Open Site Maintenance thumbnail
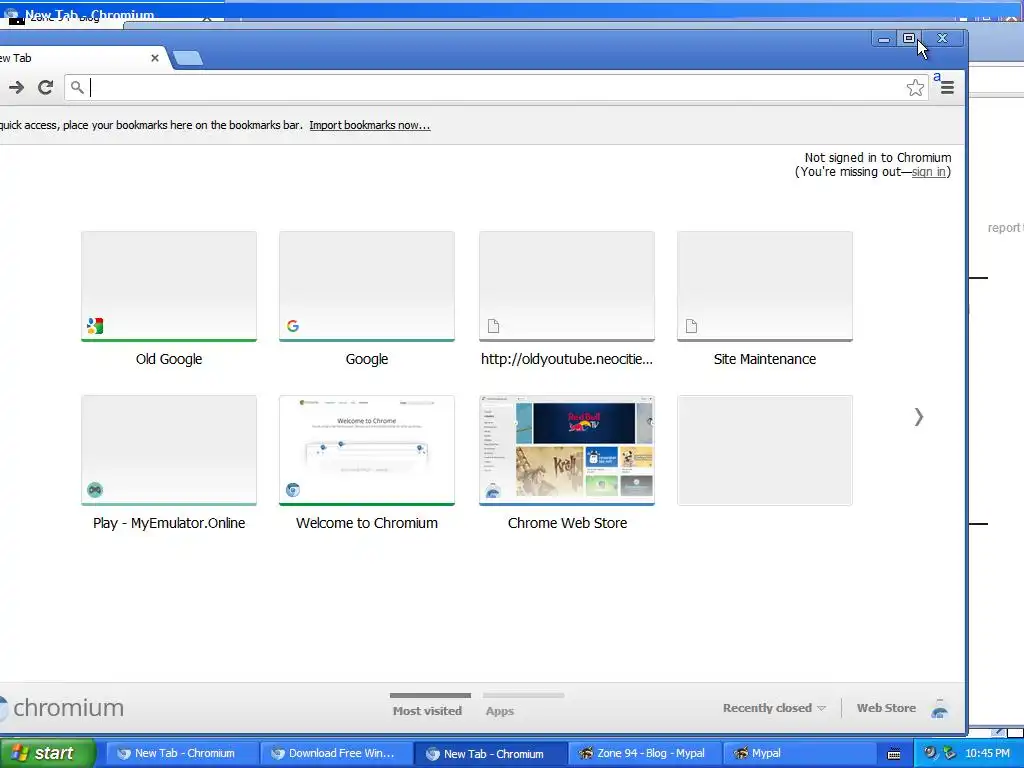Image resolution: width=1024 pixels, height=768 pixels. 765,286
